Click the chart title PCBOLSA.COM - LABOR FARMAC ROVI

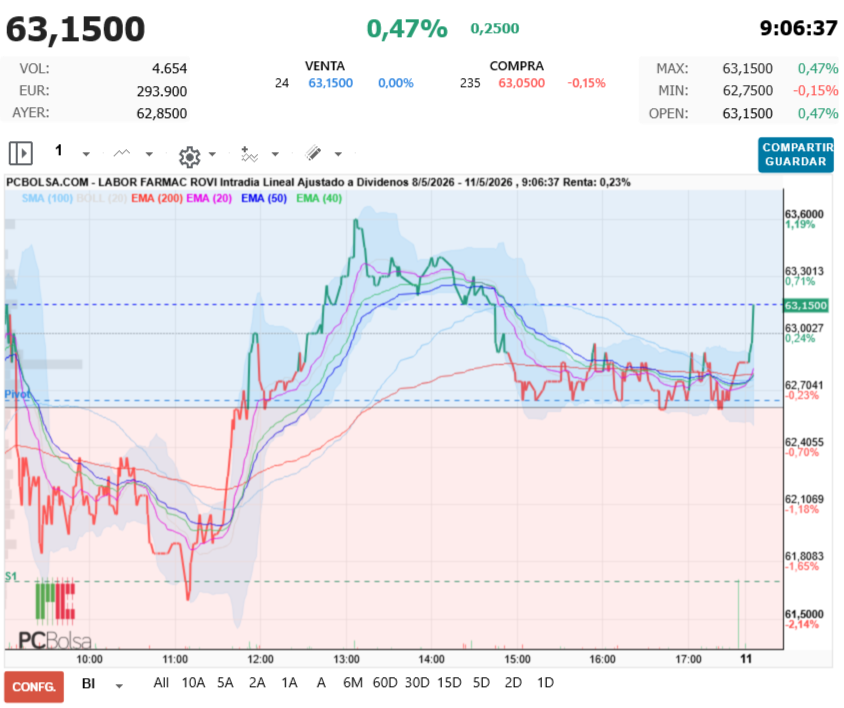[x=112, y=182]
